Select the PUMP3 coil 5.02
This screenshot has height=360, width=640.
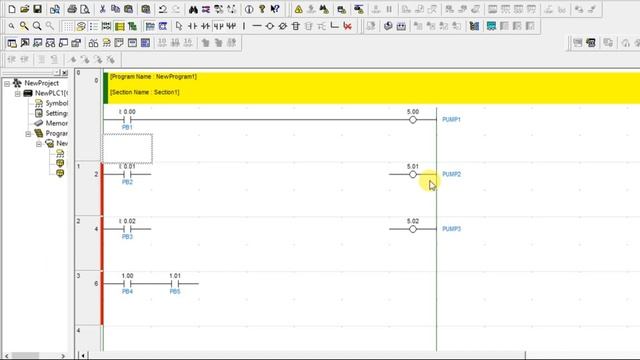click(x=413, y=229)
